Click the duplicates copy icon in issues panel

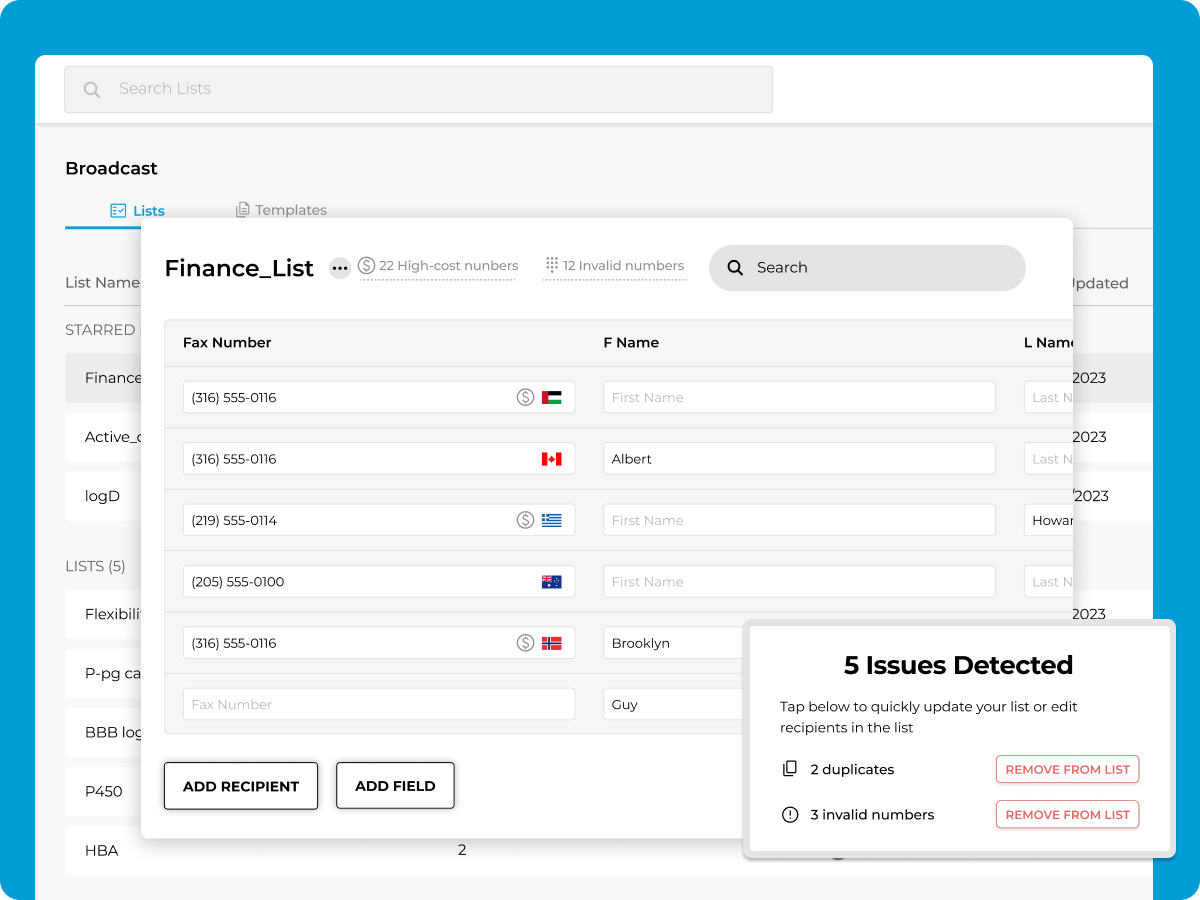point(790,769)
